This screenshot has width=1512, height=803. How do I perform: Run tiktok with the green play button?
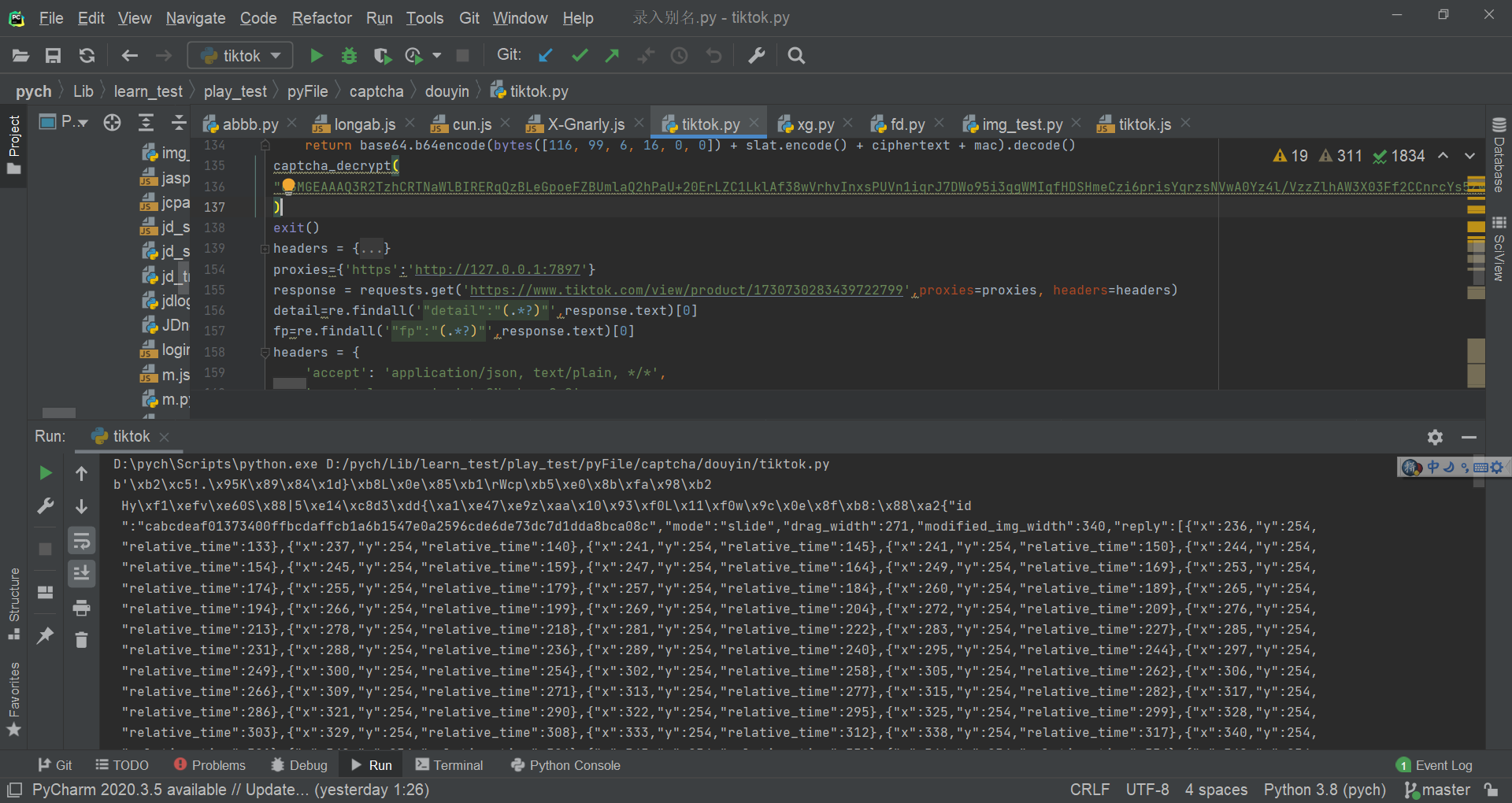coord(317,55)
